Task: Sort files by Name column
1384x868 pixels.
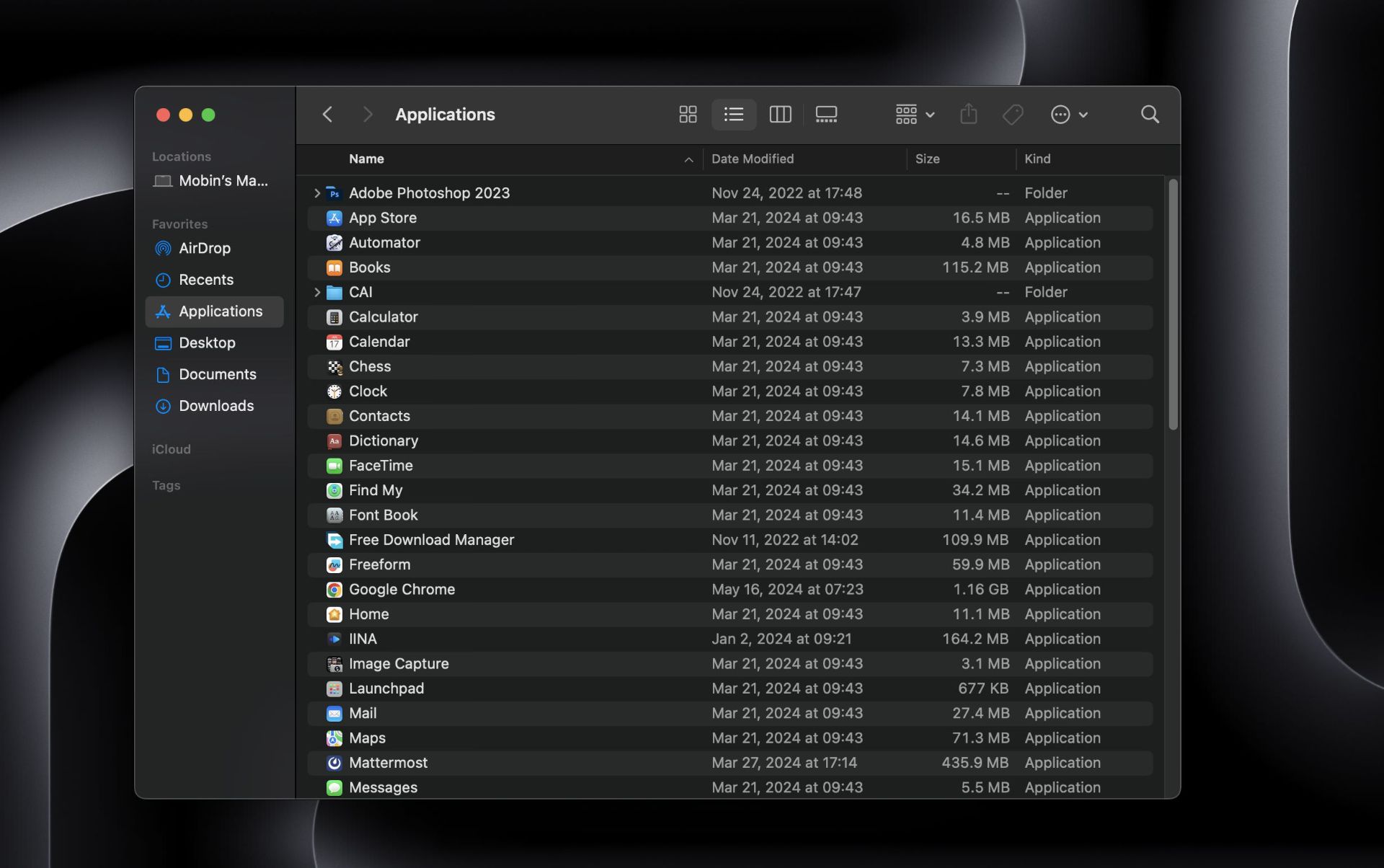Action: click(365, 159)
